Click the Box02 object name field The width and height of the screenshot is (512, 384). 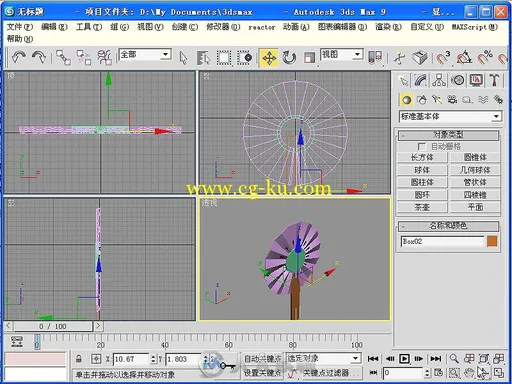(443, 241)
